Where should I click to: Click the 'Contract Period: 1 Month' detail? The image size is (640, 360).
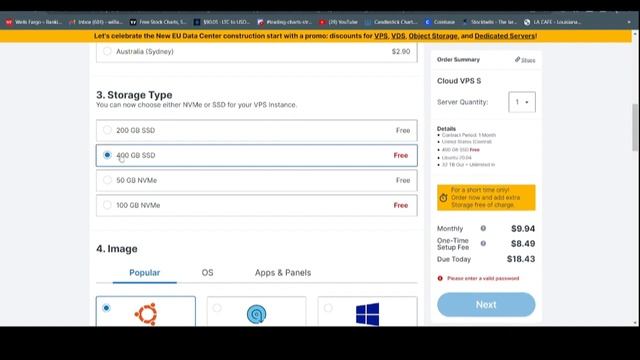pyautogui.click(x=469, y=135)
